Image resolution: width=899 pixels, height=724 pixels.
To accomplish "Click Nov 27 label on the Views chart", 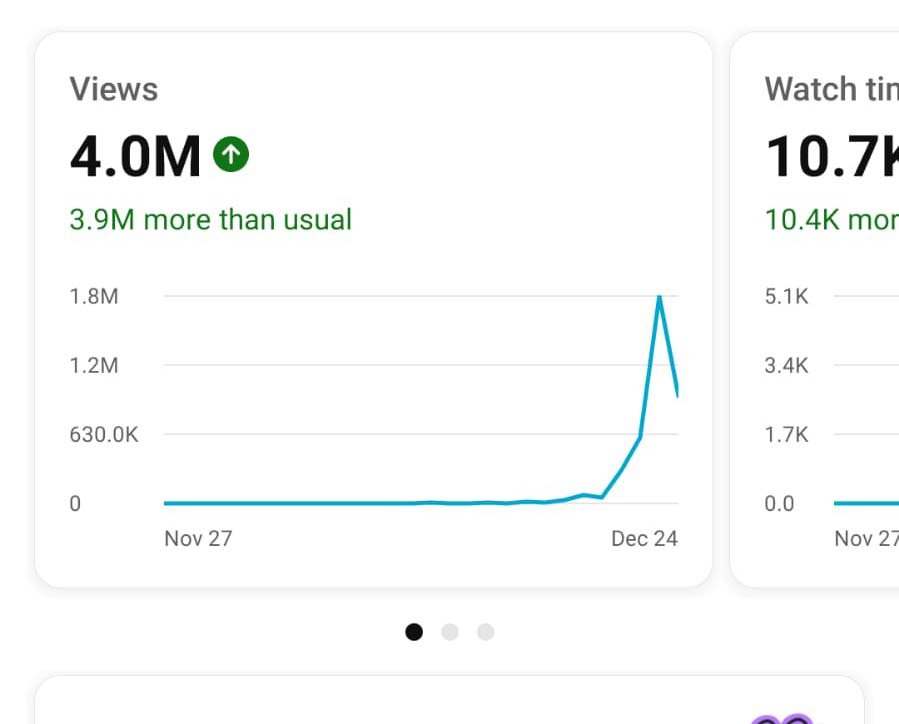I will click(x=198, y=538).
